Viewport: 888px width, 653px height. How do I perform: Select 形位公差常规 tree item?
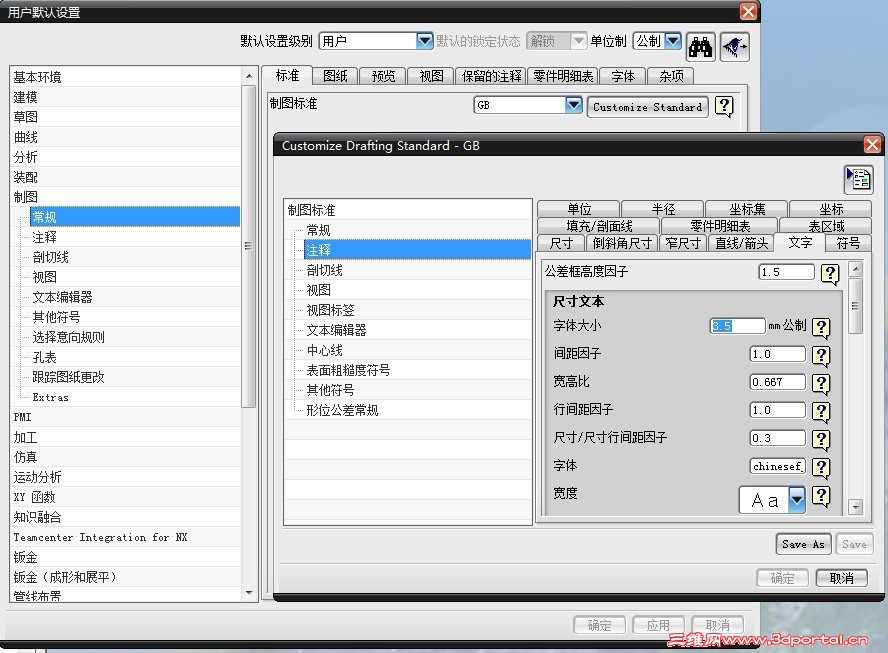[342, 410]
